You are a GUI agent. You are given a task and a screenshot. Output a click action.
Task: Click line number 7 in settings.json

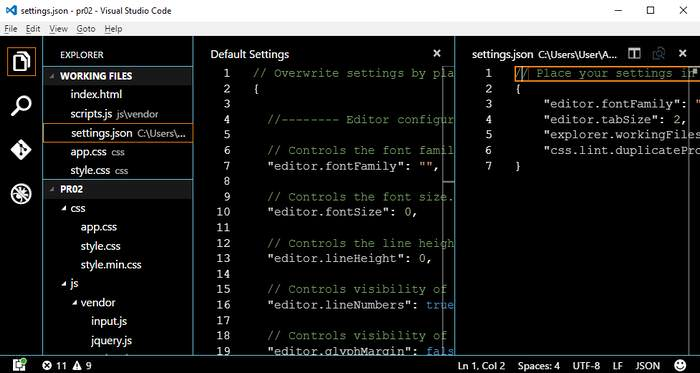click(488, 166)
